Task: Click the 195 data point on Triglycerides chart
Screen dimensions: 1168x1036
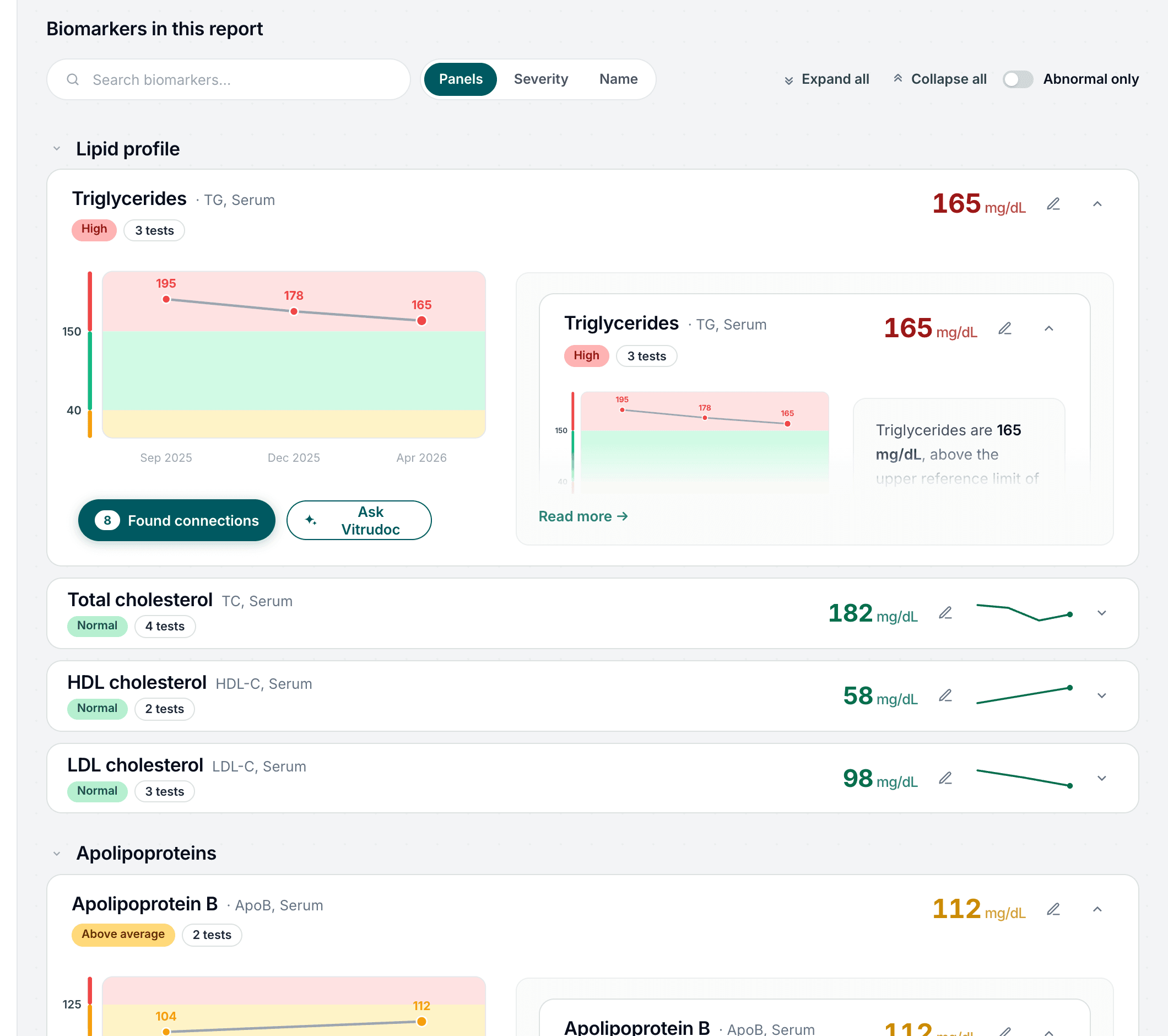Action: 166,299
